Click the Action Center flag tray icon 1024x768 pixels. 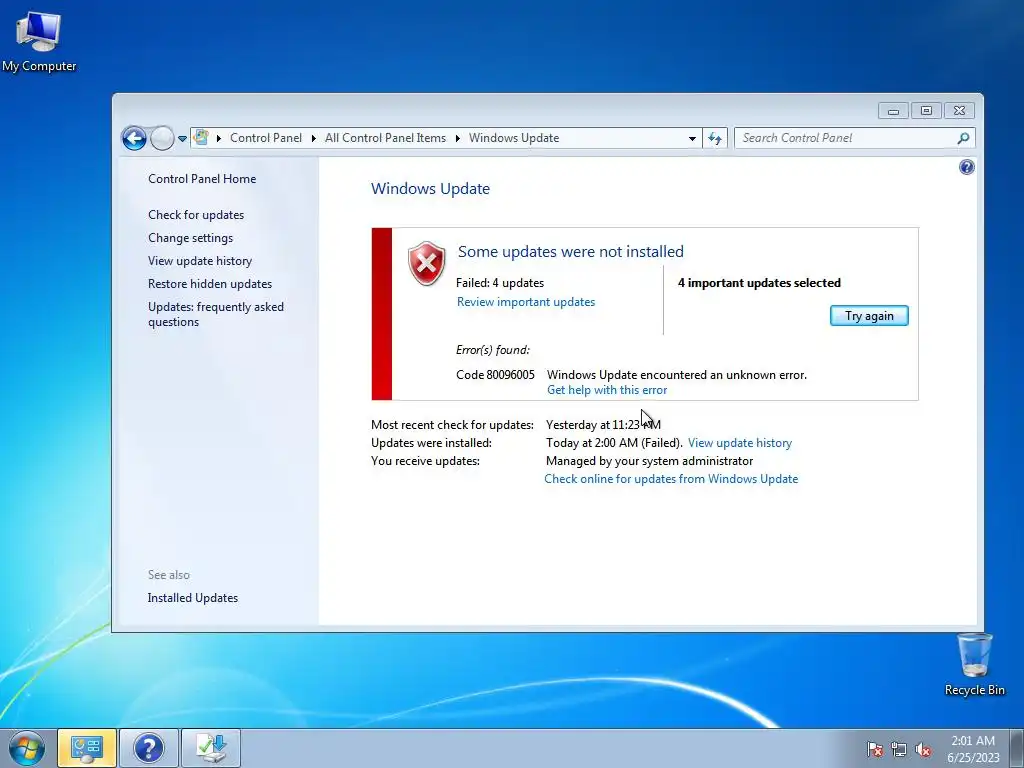pyautogui.click(x=874, y=750)
